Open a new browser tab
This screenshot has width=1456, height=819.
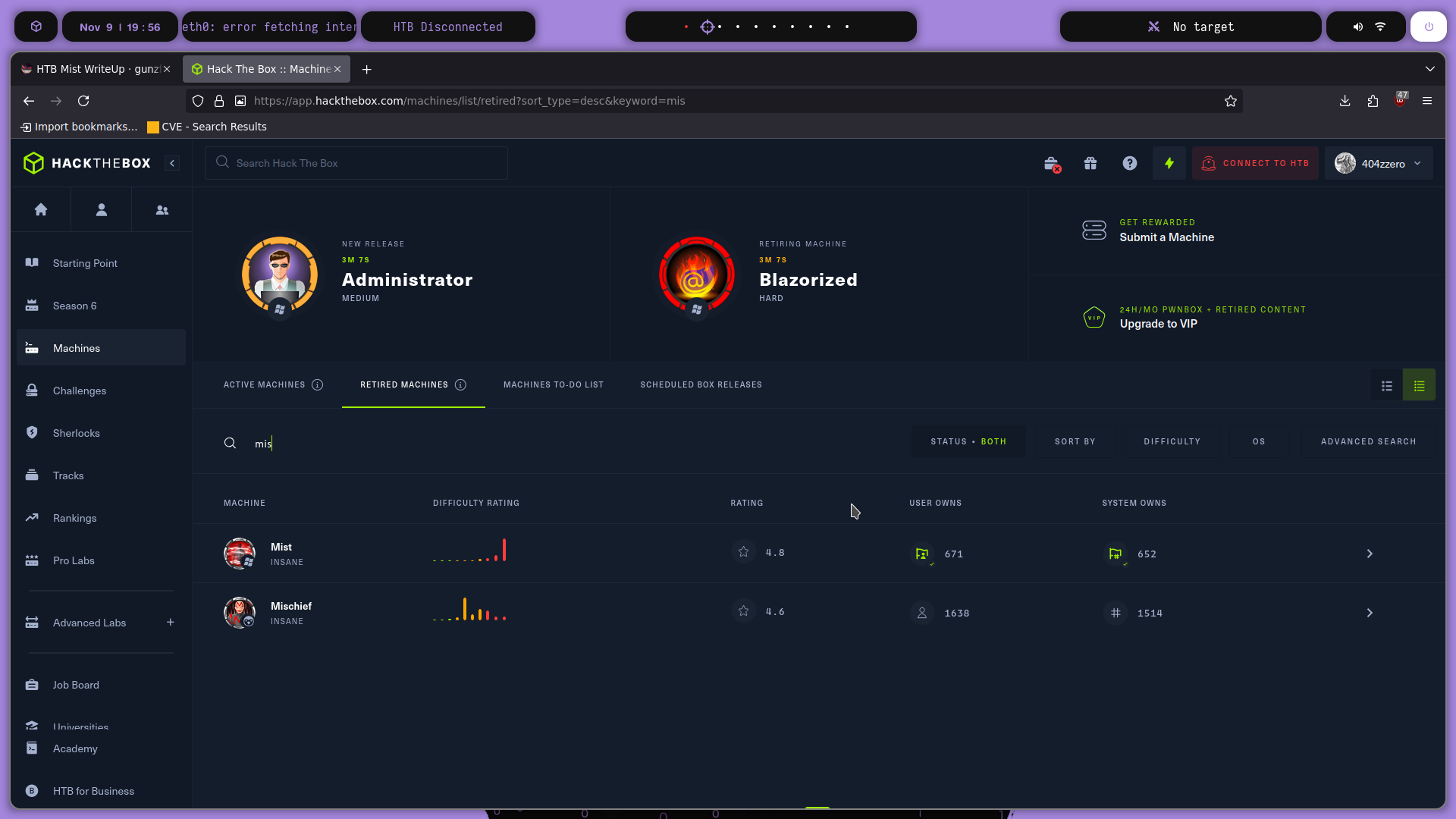tap(366, 69)
